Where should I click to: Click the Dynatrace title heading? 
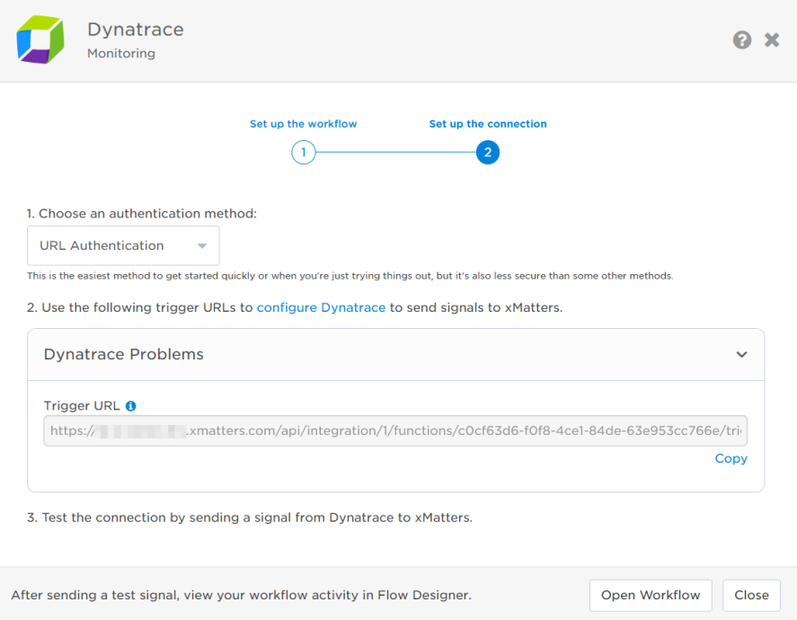click(x=135, y=30)
